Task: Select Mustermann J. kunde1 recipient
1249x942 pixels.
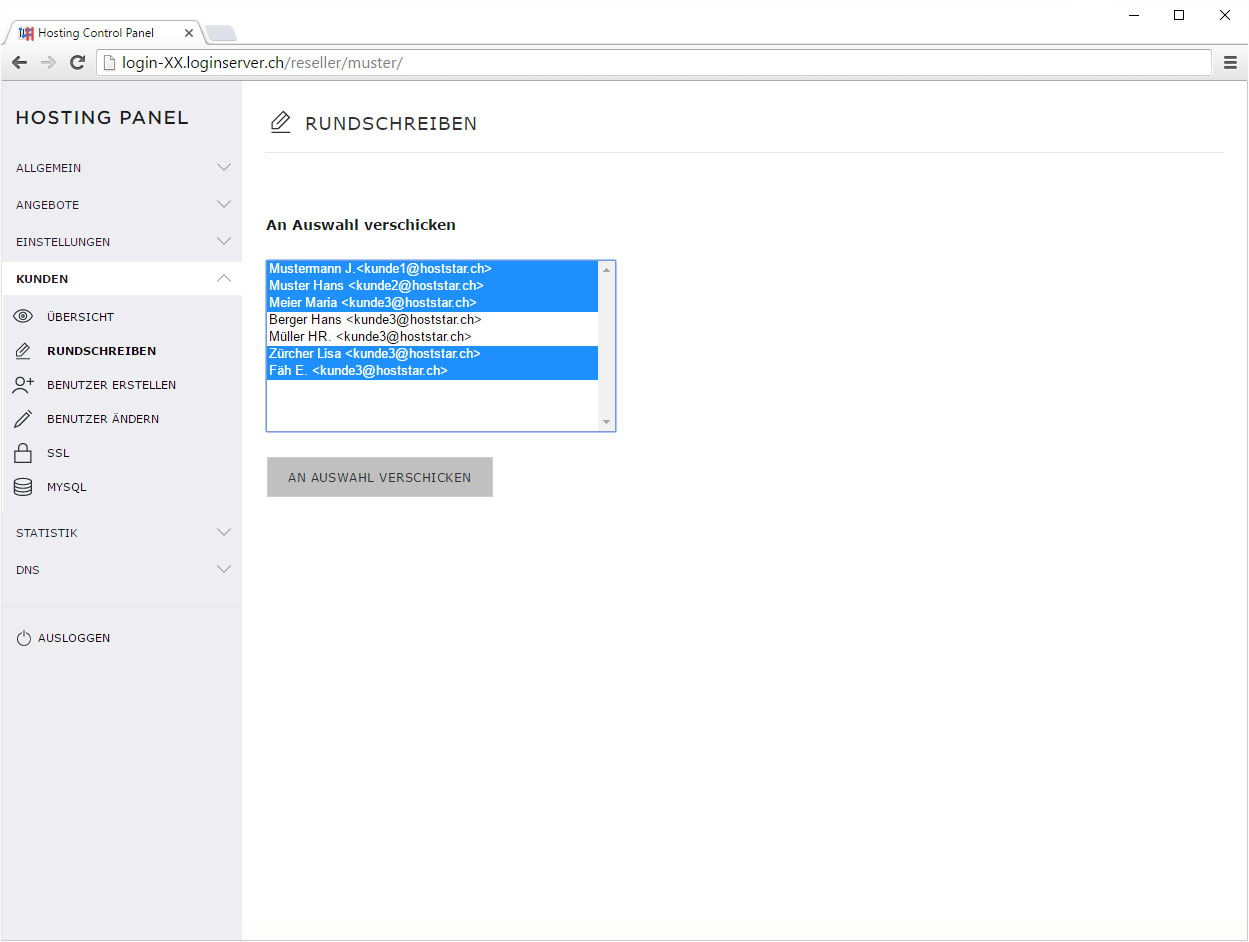Action: pos(432,270)
